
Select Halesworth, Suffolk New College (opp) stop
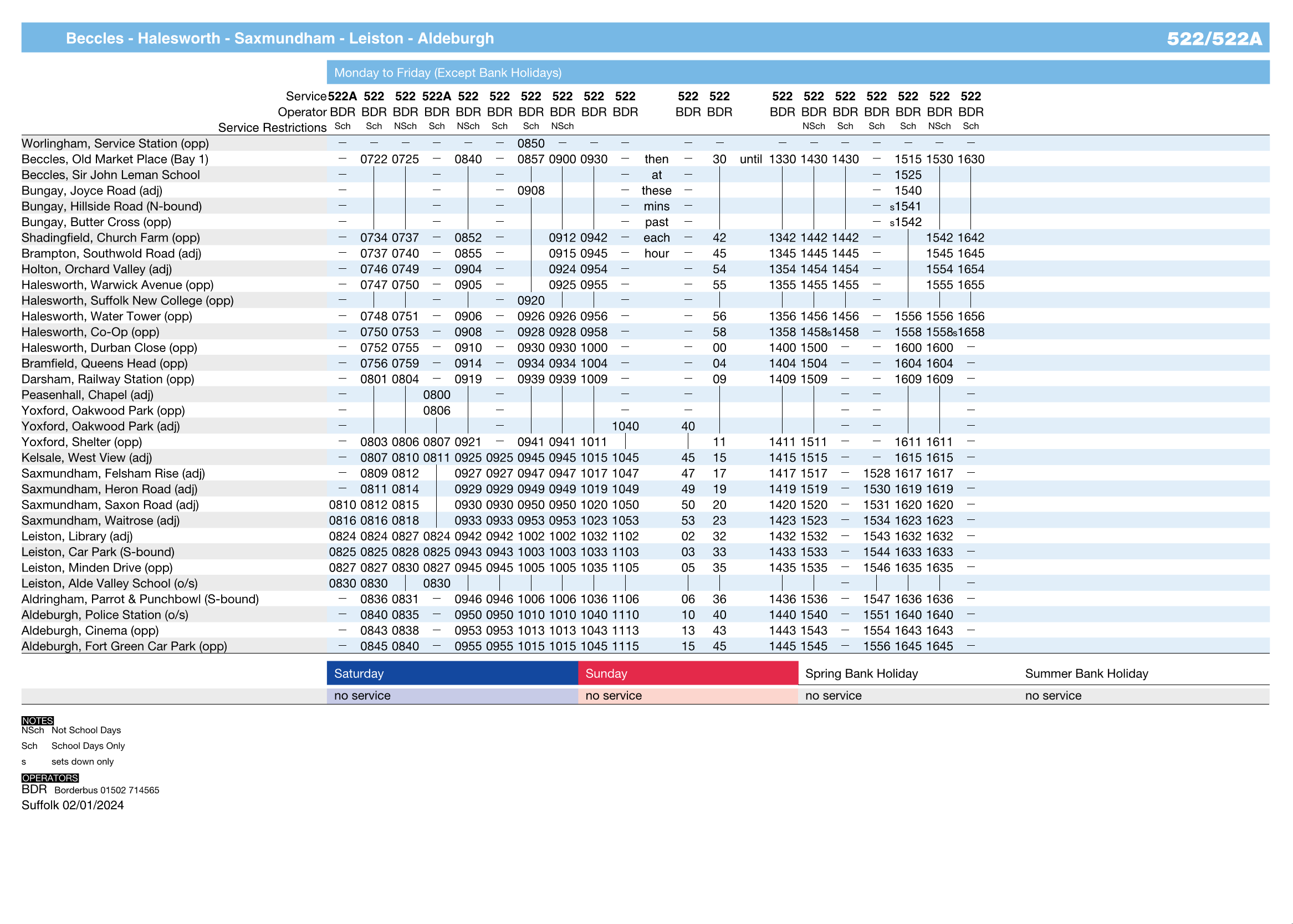pyautogui.click(x=127, y=300)
